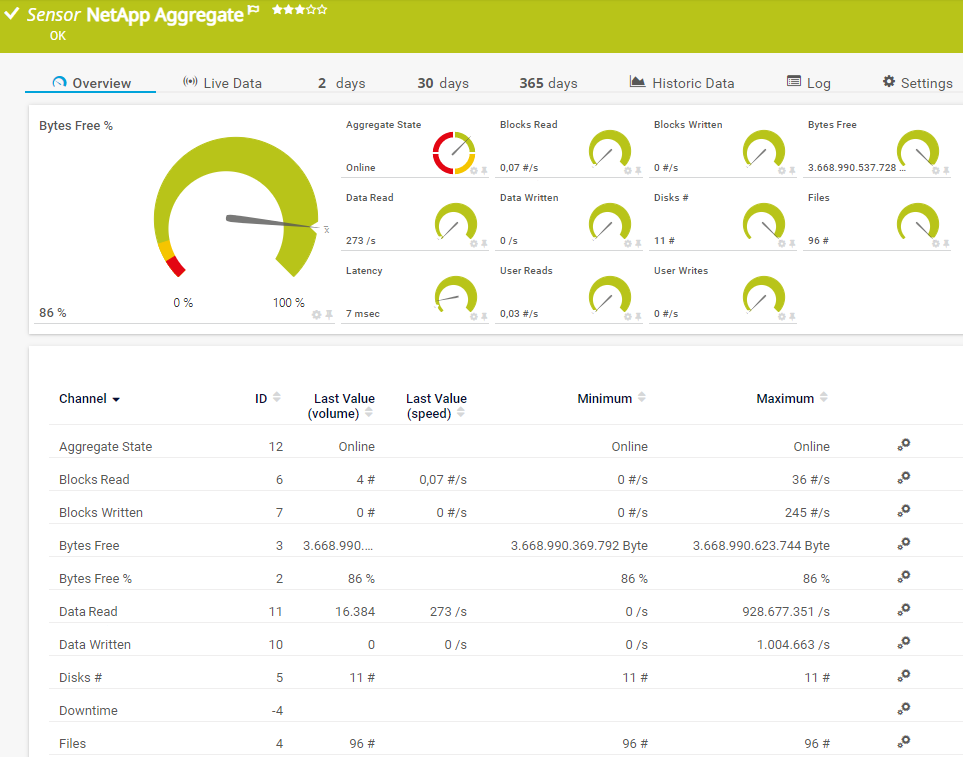
Task: Click gear icon in Bytes Free % row
Action: pyautogui.click(x=903, y=578)
